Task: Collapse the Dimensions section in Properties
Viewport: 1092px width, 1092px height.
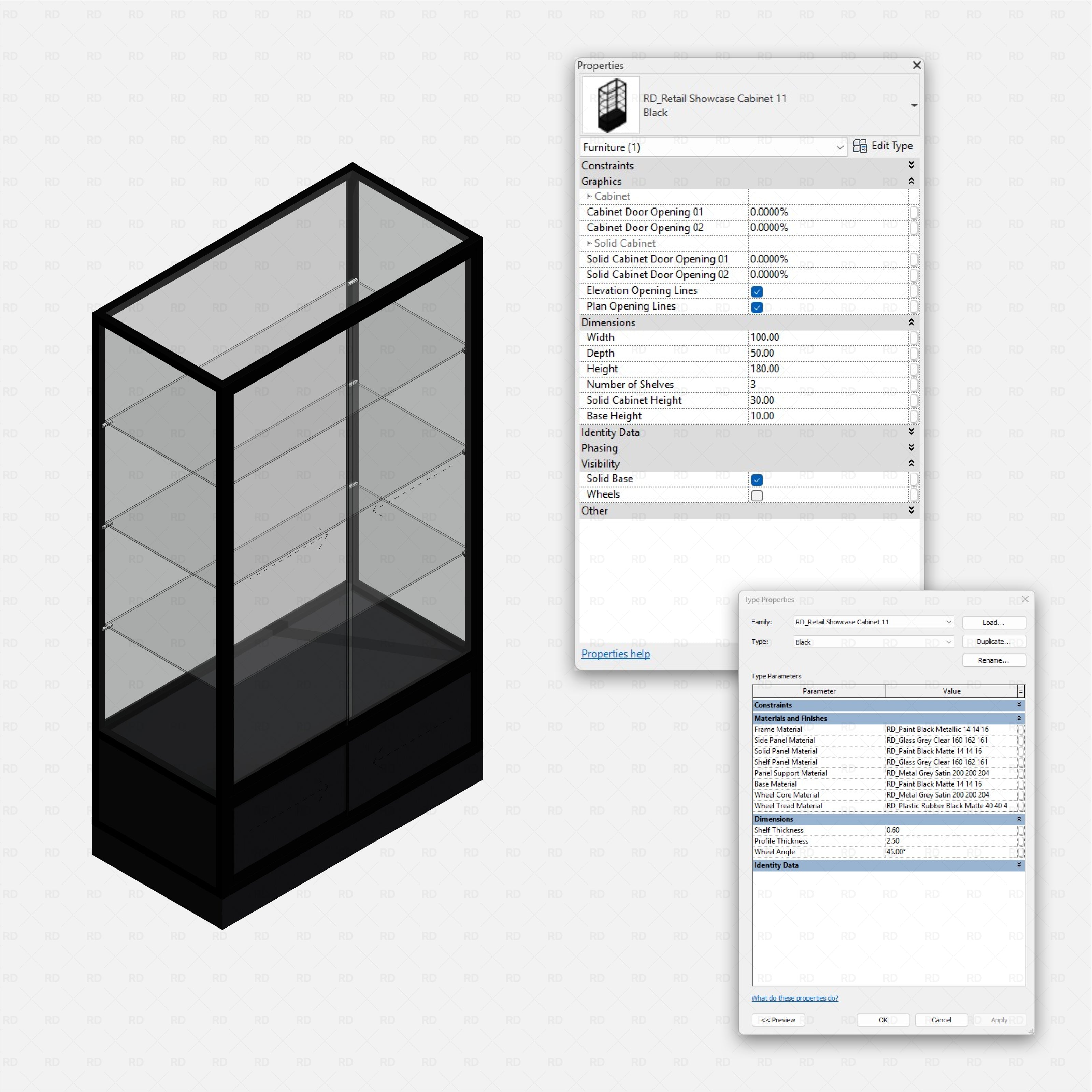Action: point(911,322)
